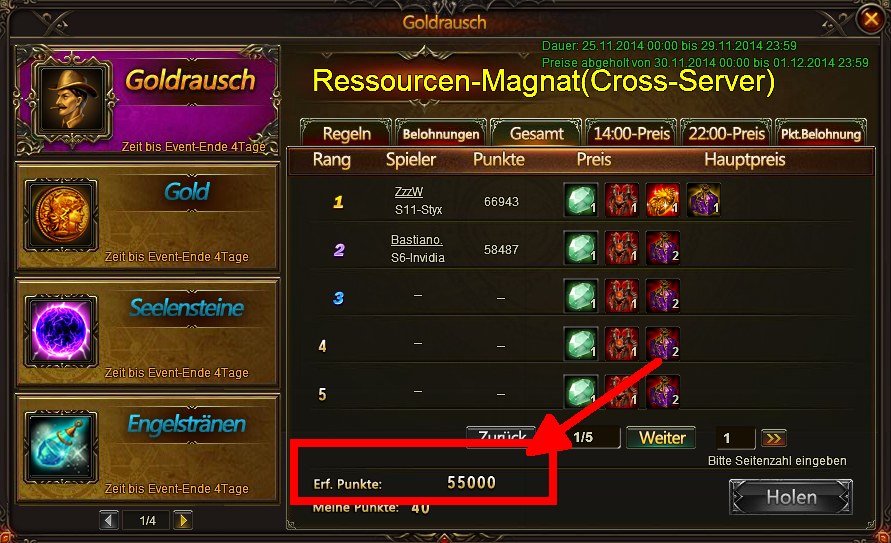Open the Pkt.Belohnung tab

click(x=821, y=133)
